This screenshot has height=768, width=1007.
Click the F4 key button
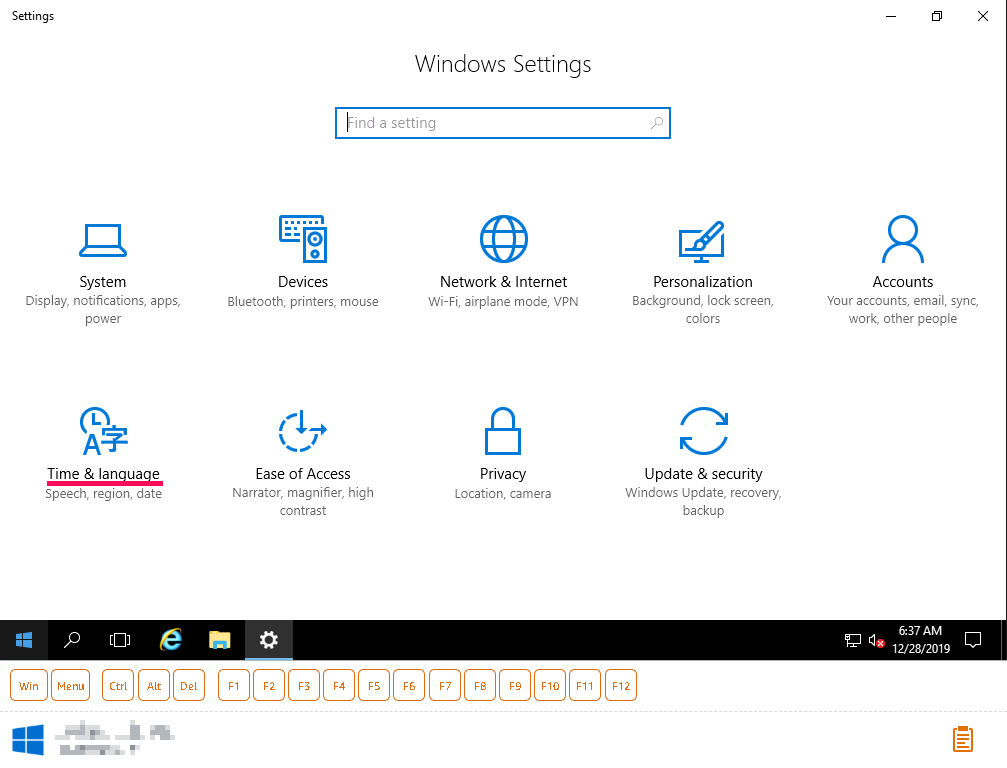339,686
